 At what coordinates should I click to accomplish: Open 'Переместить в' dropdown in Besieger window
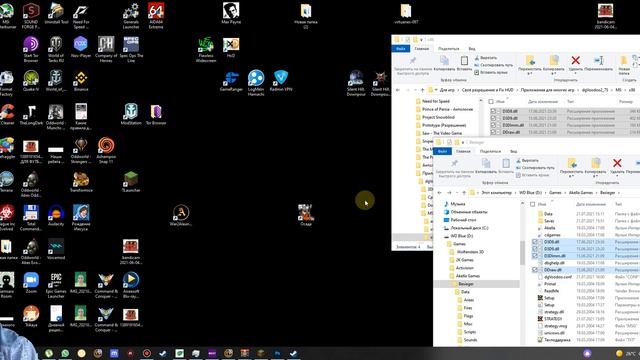571,167
